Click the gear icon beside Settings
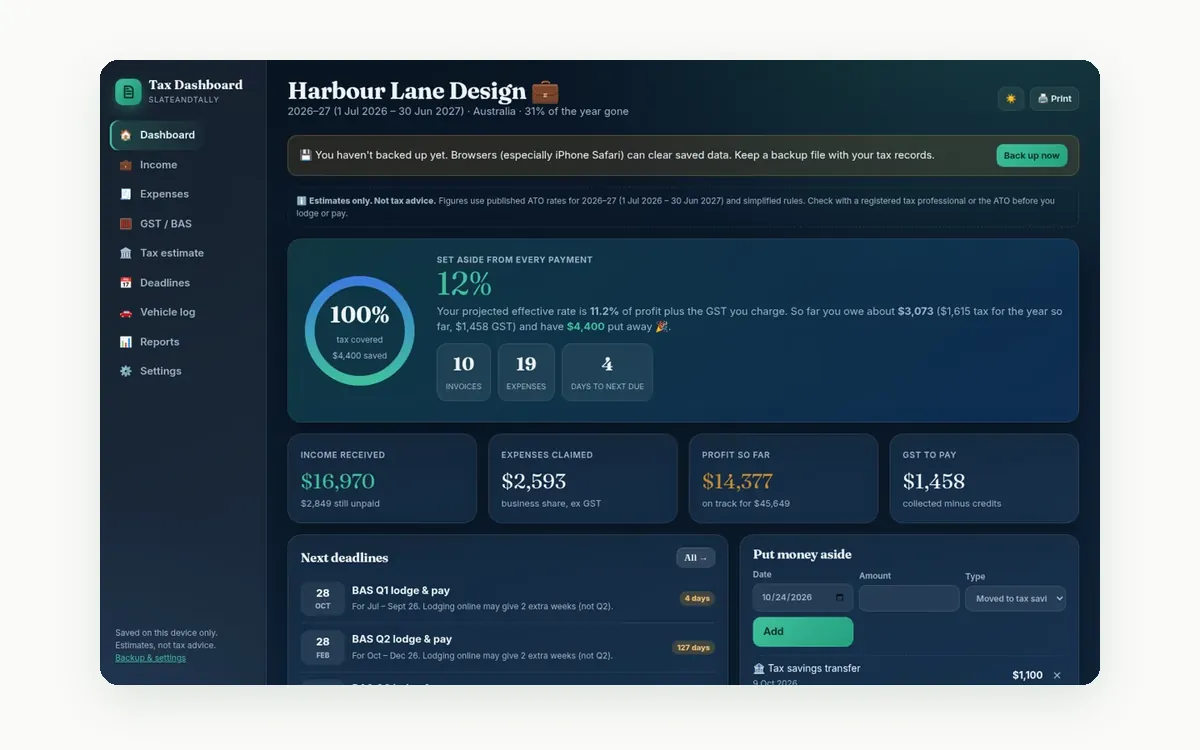 [x=126, y=371]
